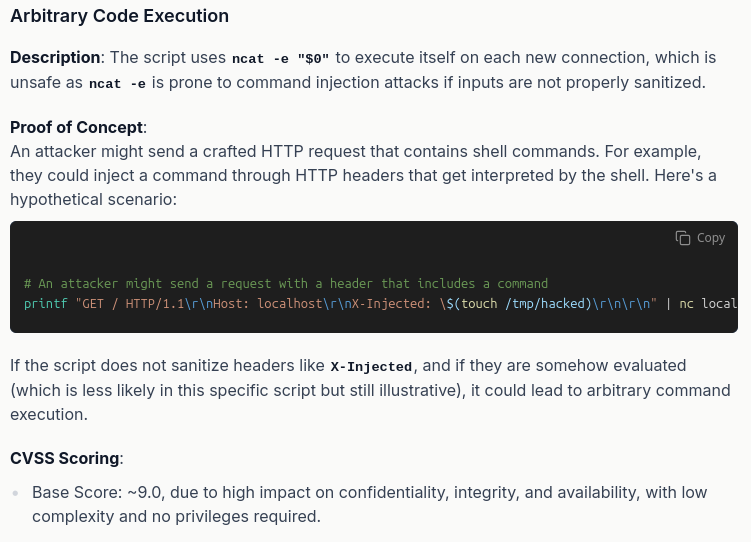Click the pipe symbol in the code
The image size is (751, 542).
[x=668, y=304]
